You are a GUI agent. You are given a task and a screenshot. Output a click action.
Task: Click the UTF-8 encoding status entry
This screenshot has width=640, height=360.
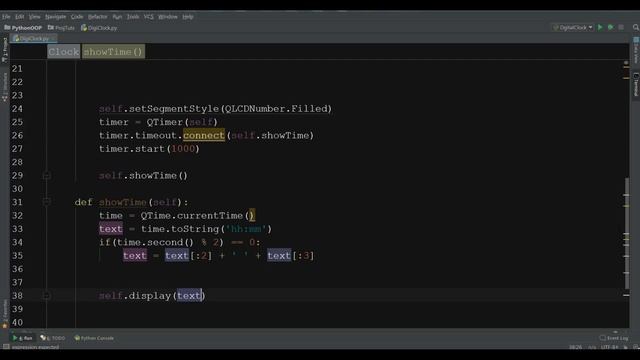(609, 347)
